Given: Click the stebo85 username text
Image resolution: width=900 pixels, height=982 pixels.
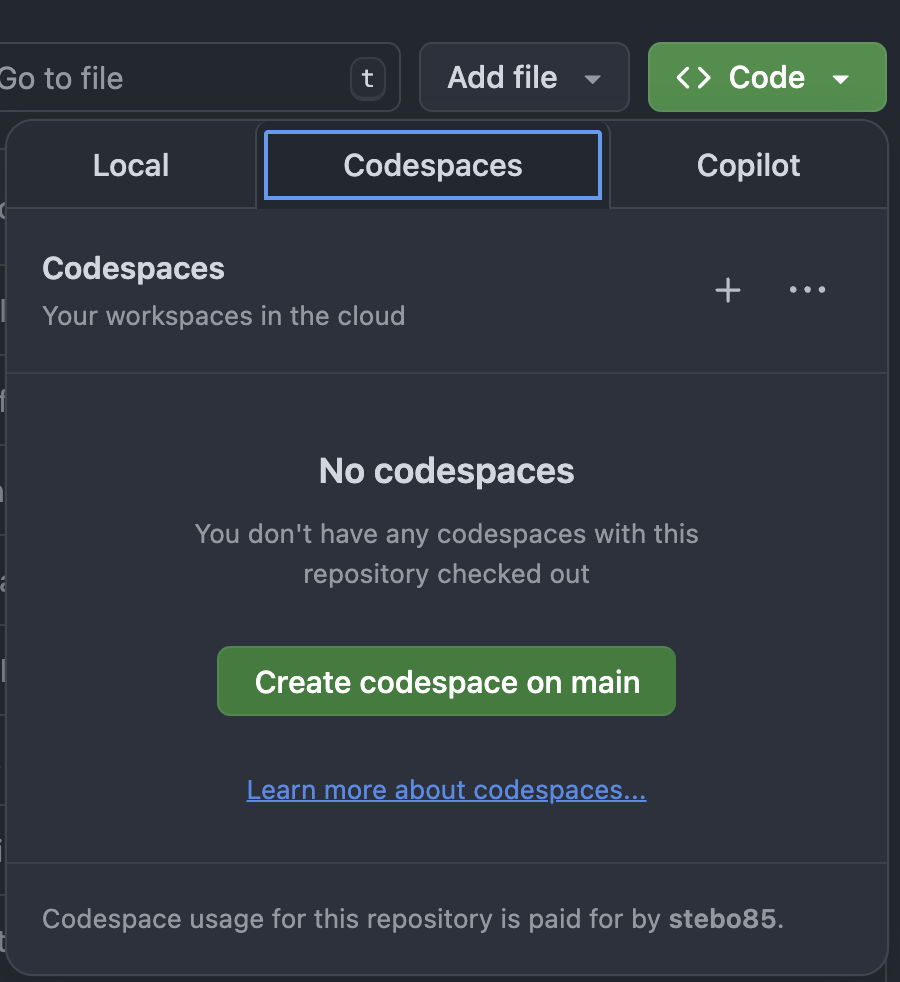Looking at the screenshot, I should point(721,919).
